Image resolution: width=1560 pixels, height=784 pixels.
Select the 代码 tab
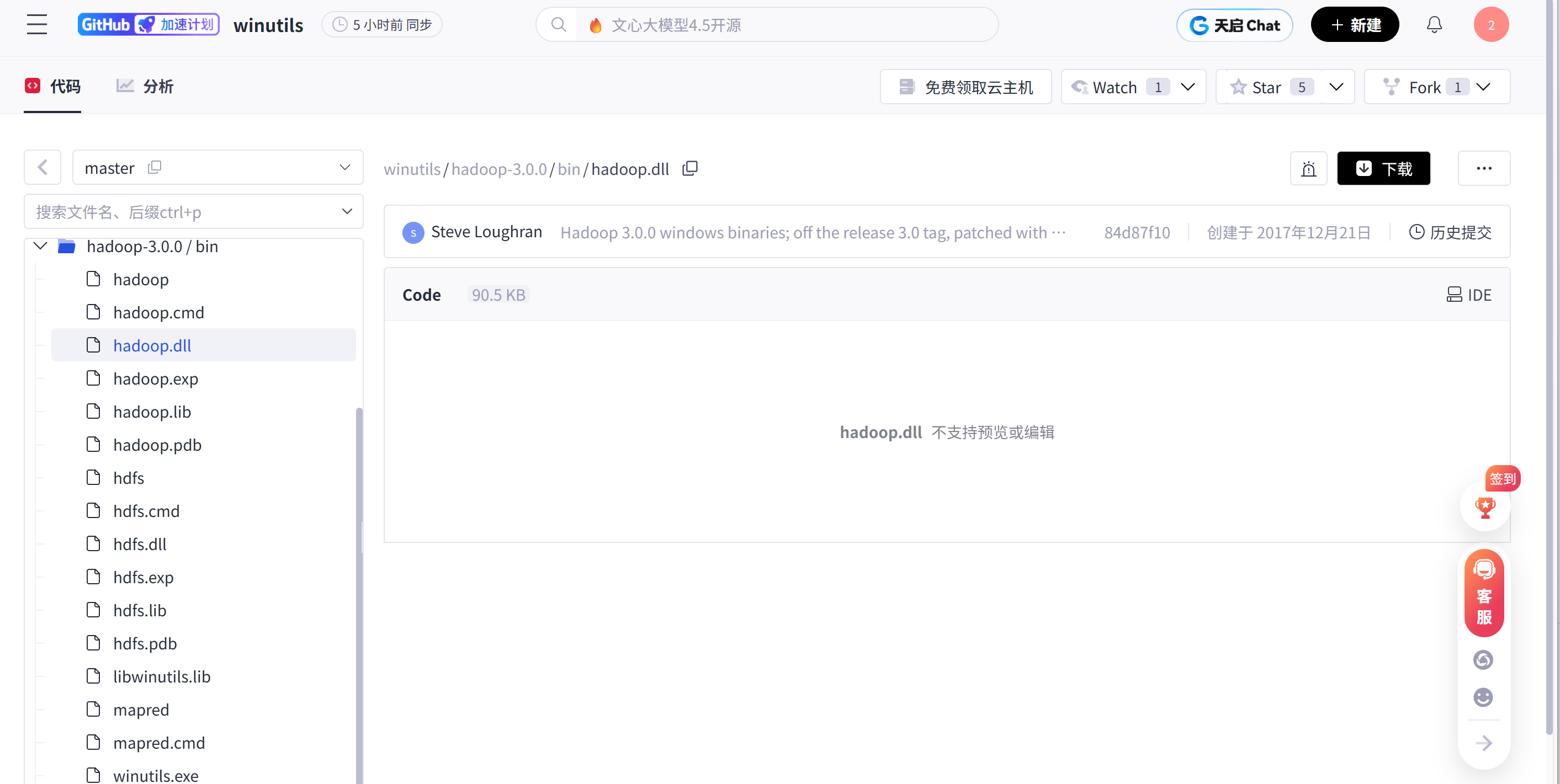click(x=54, y=86)
